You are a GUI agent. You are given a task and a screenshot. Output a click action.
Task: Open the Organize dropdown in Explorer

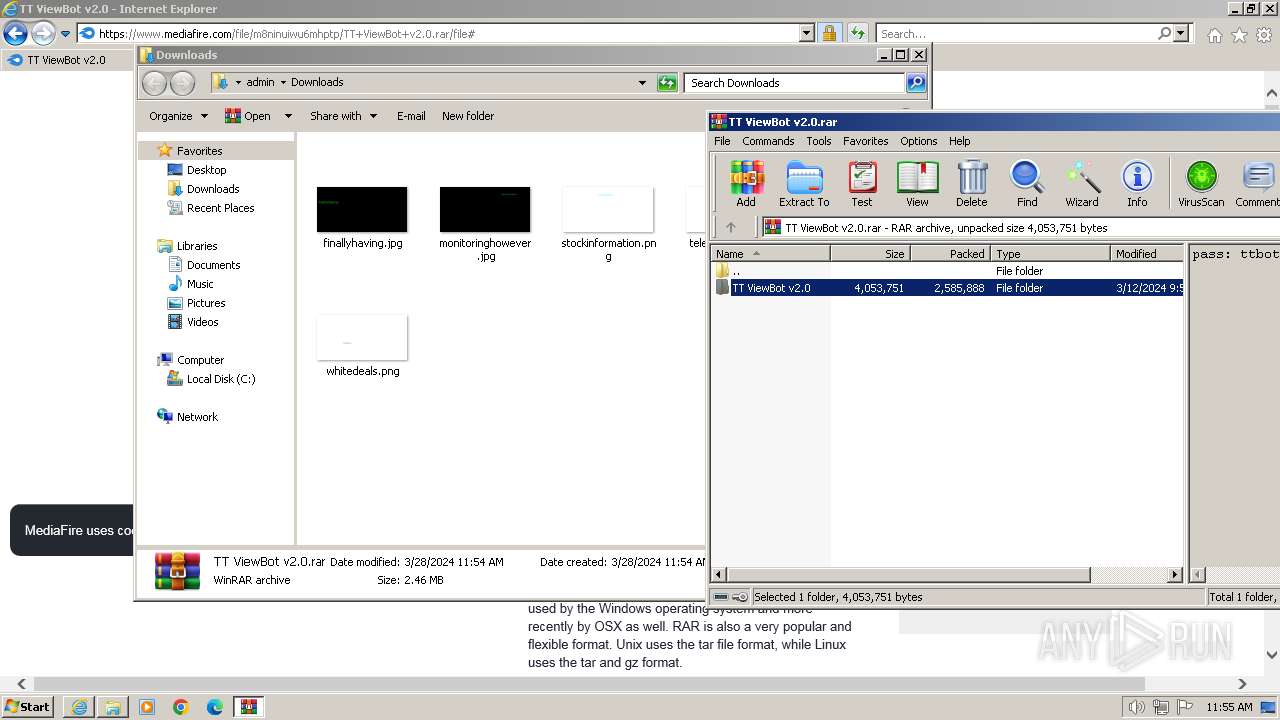[x=178, y=116]
